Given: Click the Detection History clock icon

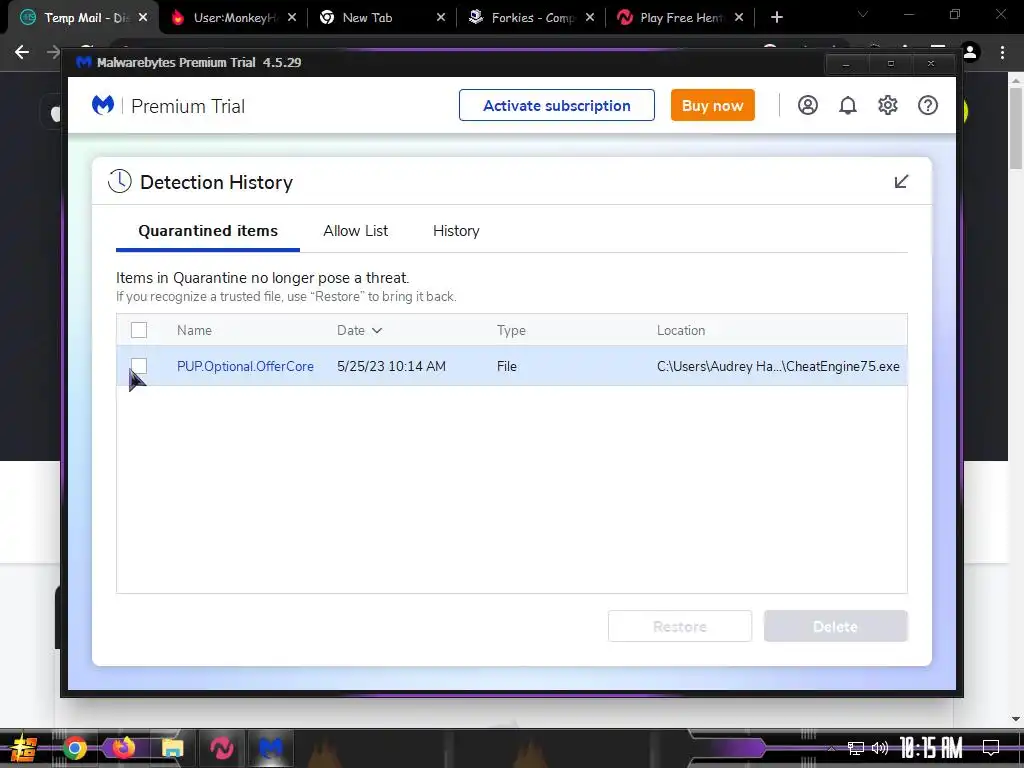Looking at the screenshot, I should point(120,182).
